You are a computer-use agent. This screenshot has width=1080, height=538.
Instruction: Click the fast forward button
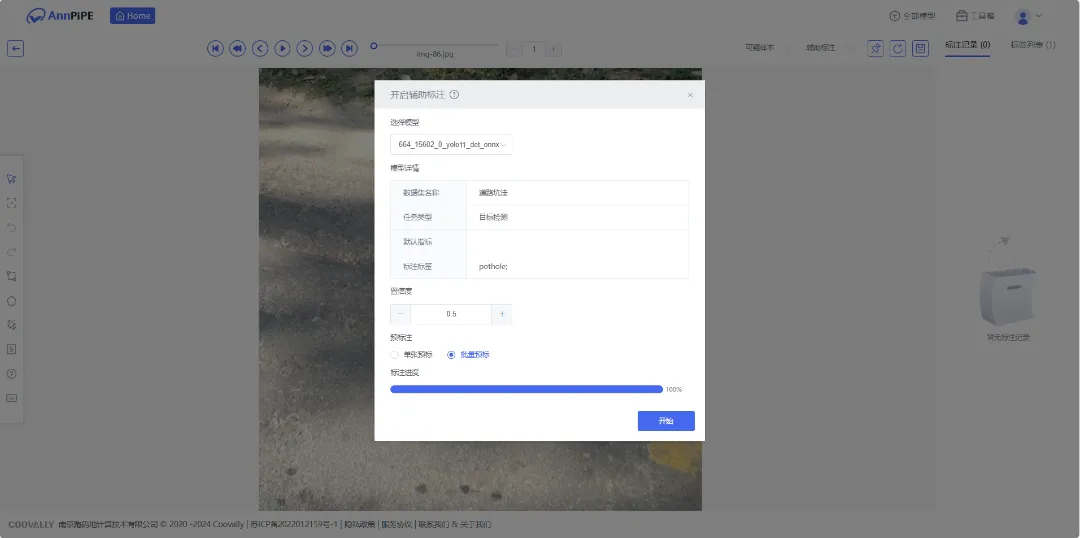coord(327,48)
